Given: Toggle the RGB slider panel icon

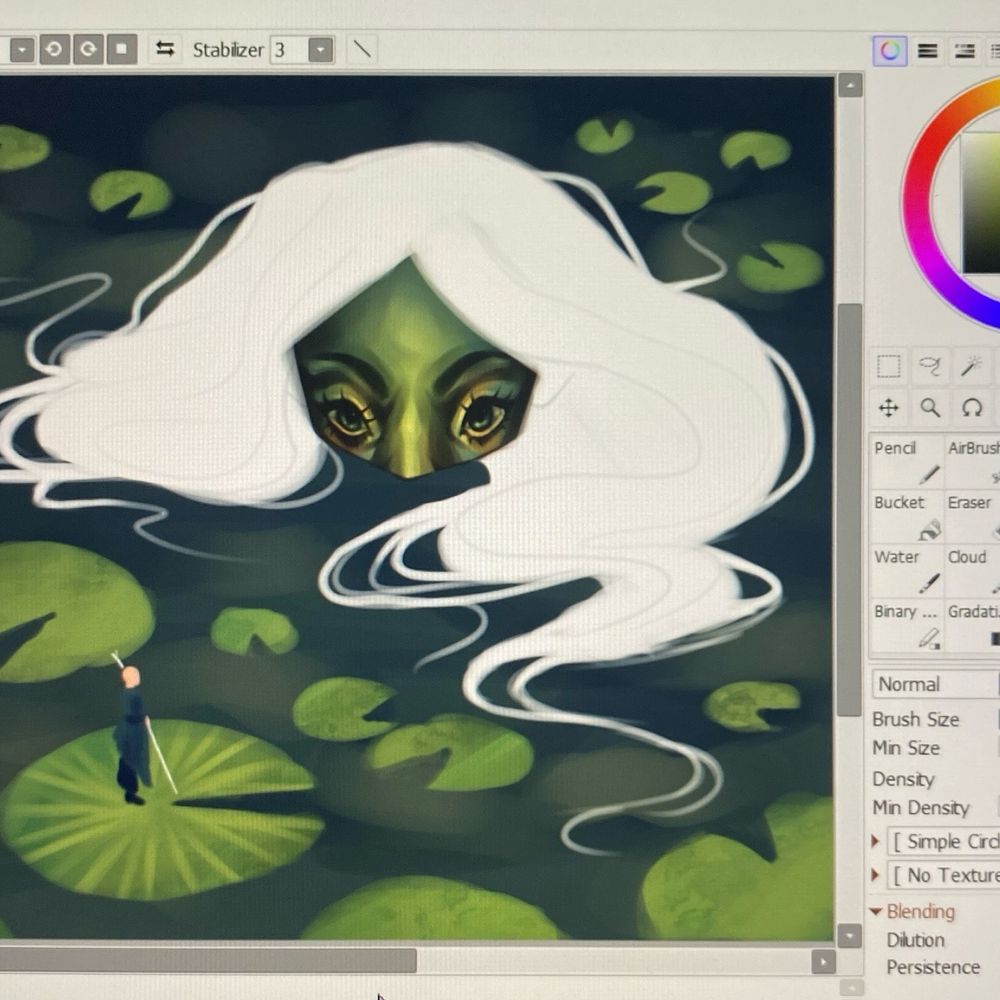Looking at the screenshot, I should (927, 51).
